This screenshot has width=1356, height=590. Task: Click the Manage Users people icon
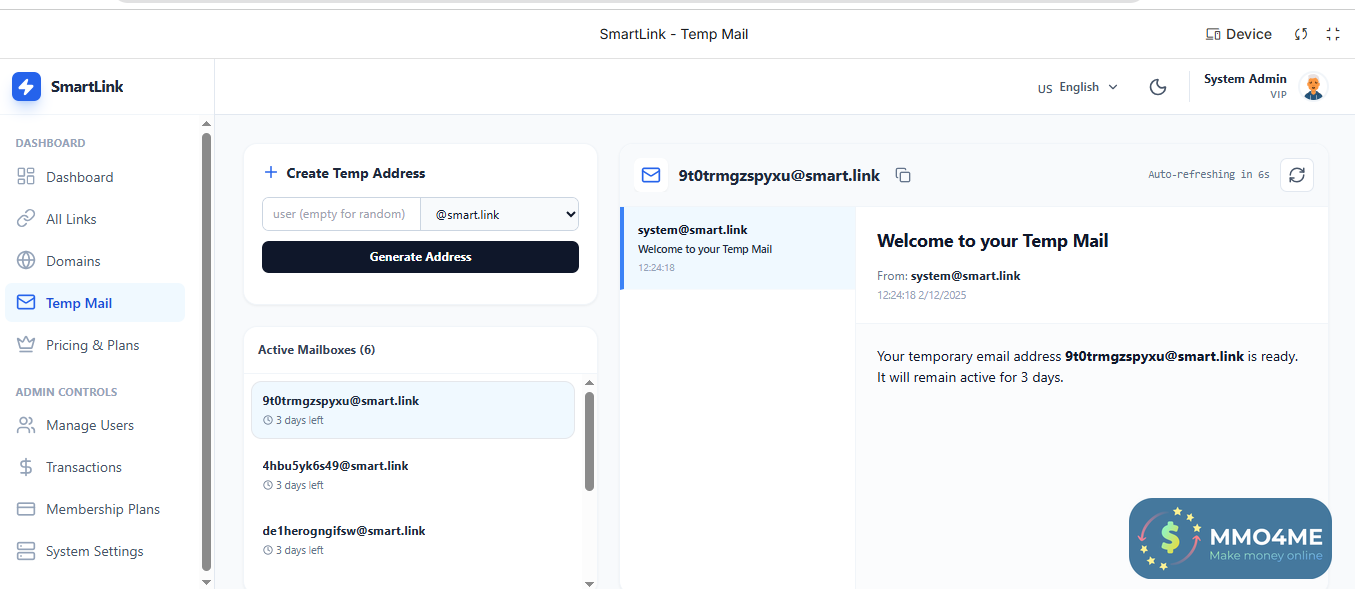pos(26,425)
